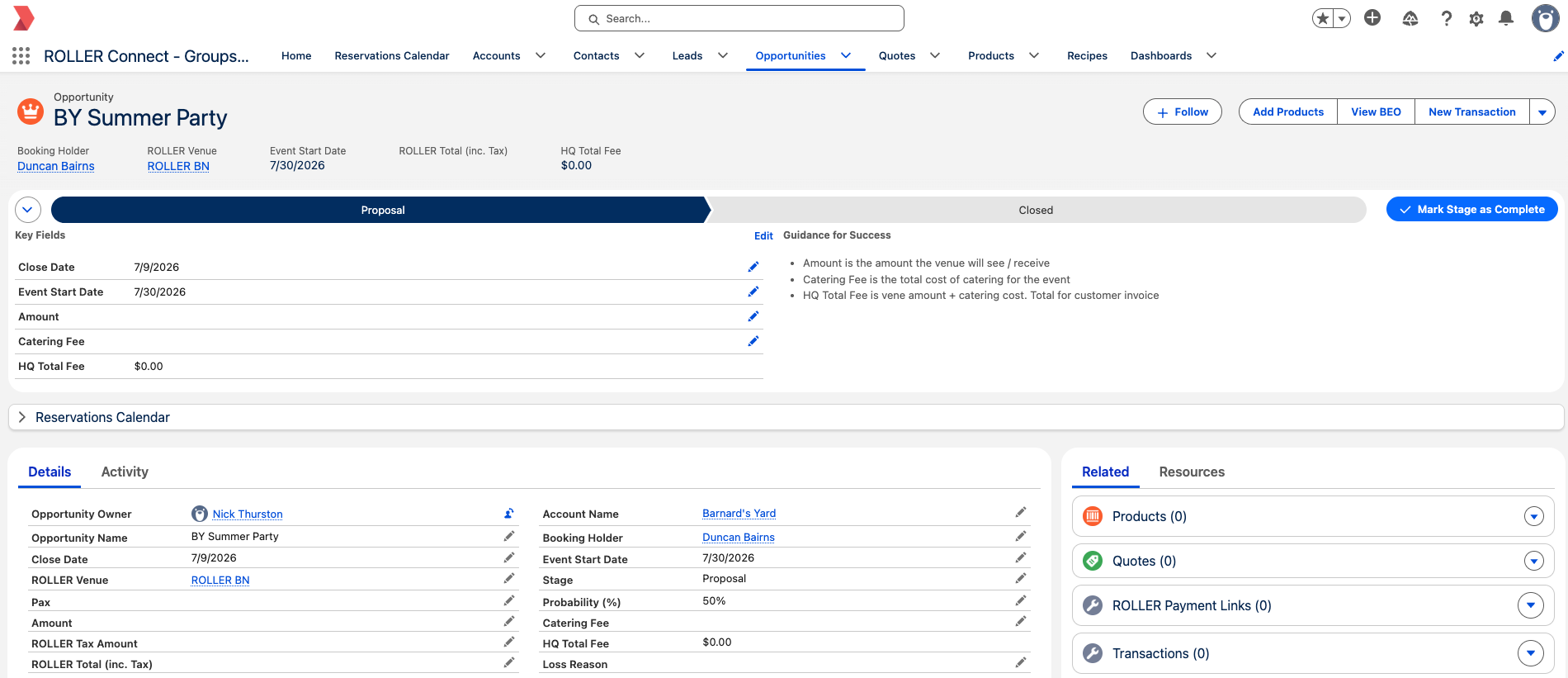This screenshot has width=1568, height=678.
Task: Select the Proposal stage in path
Action: tap(380, 210)
